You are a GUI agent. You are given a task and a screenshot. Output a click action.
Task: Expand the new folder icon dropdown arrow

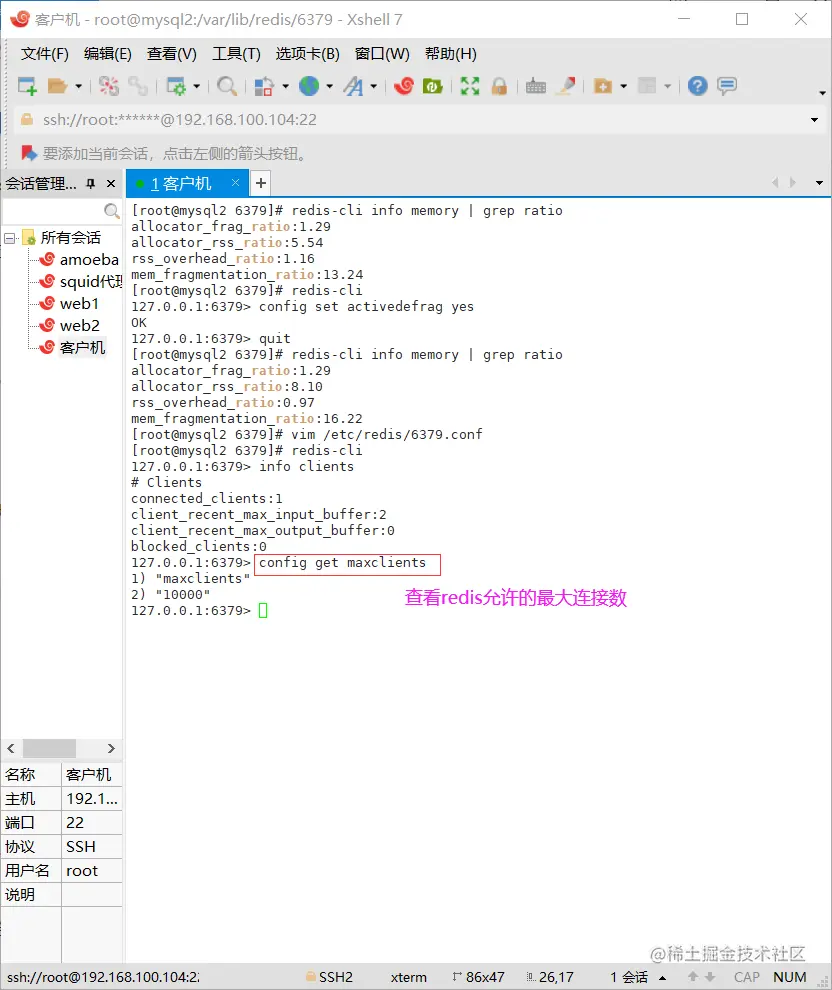pos(624,86)
